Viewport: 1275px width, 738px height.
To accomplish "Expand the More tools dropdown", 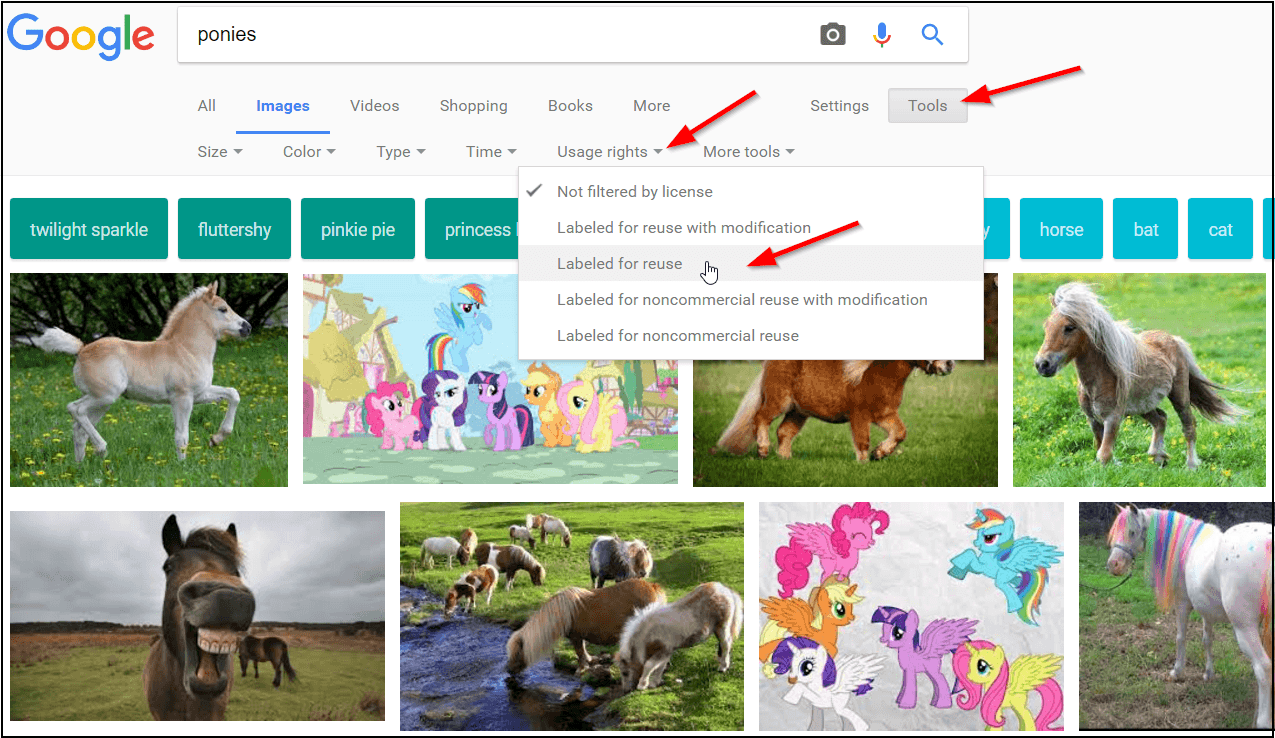I will [747, 151].
